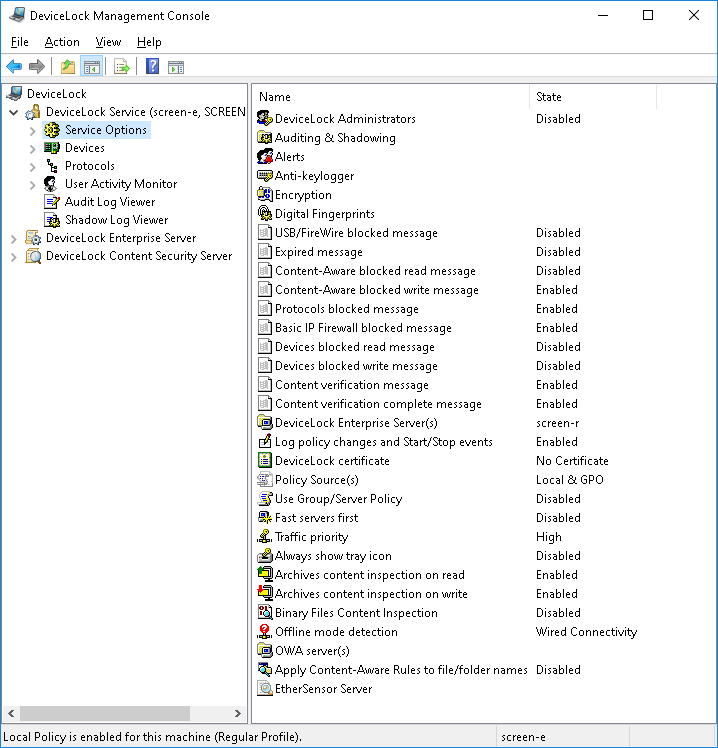Select Audit Log Viewer in tree
Viewport: 718px width, 748px height.
(109, 202)
